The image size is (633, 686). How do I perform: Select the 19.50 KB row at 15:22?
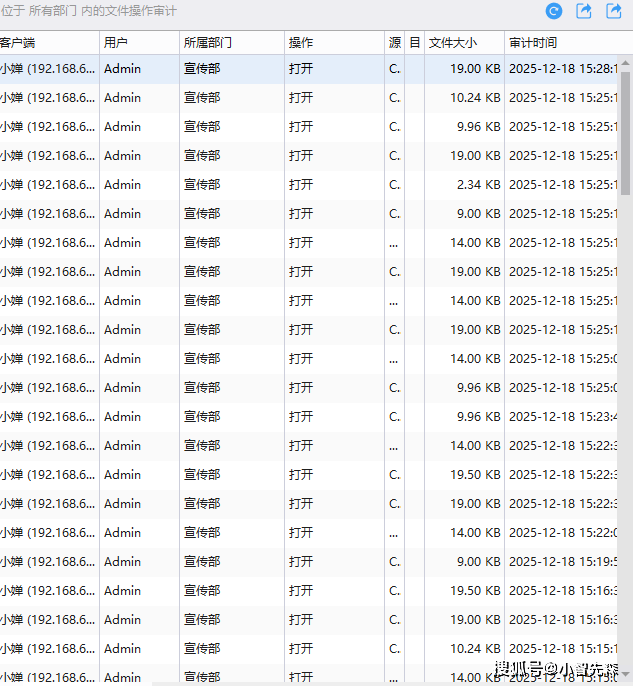300,475
